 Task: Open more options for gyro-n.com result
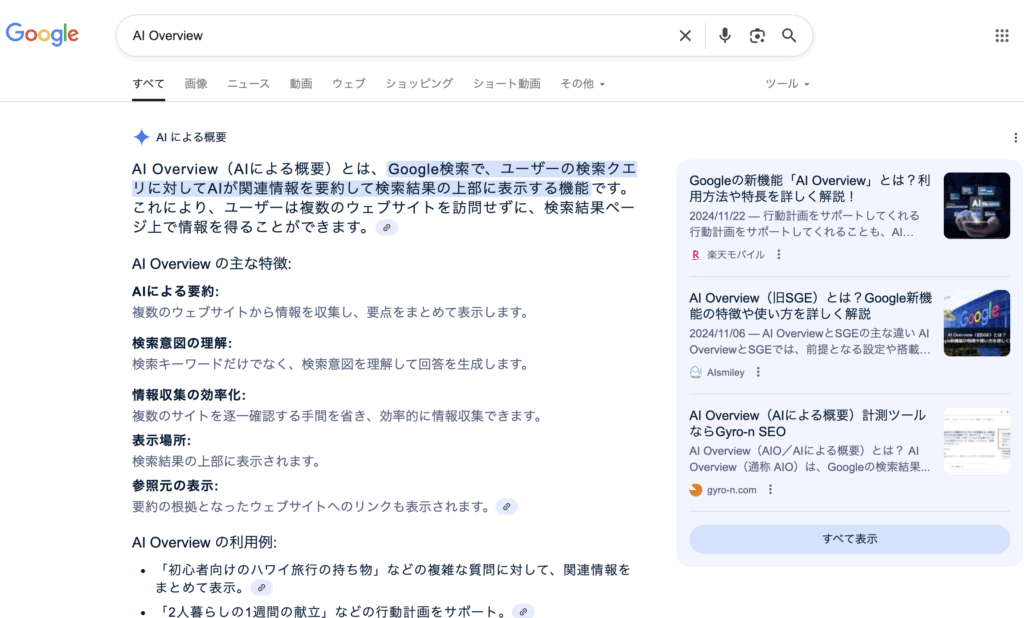click(x=771, y=490)
